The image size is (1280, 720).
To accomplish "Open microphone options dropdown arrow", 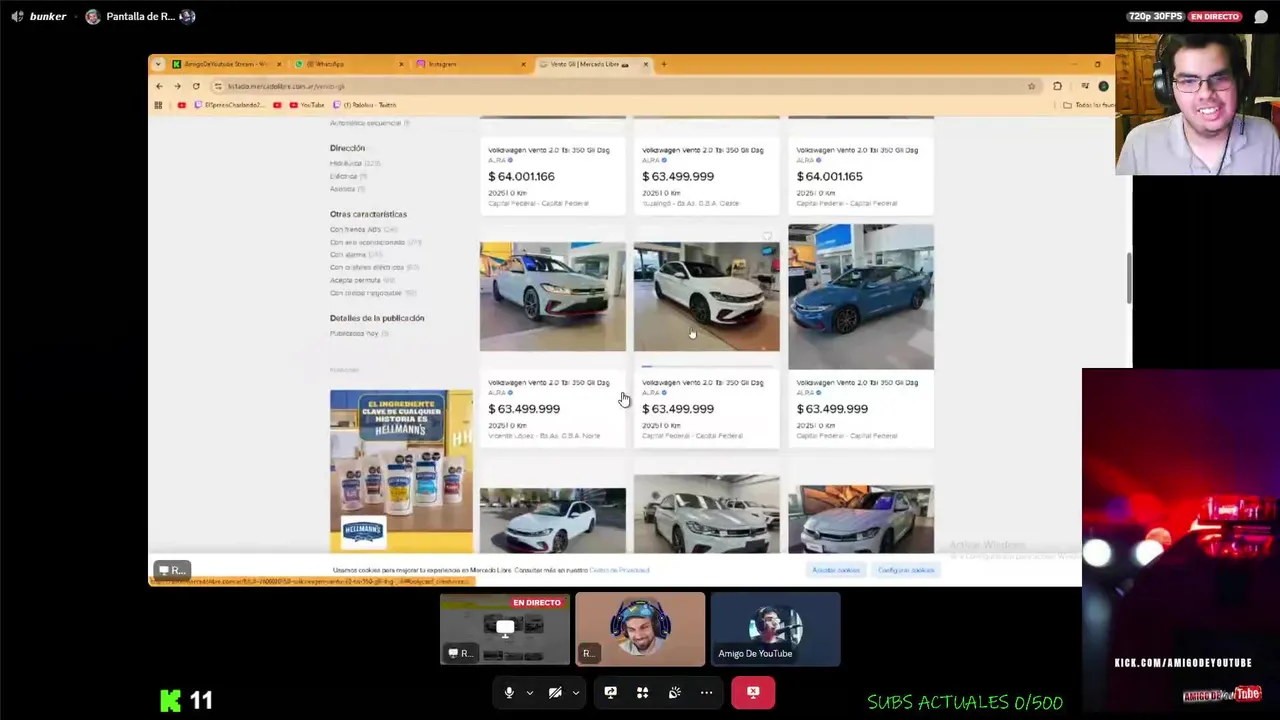I will pyautogui.click(x=530, y=693).
